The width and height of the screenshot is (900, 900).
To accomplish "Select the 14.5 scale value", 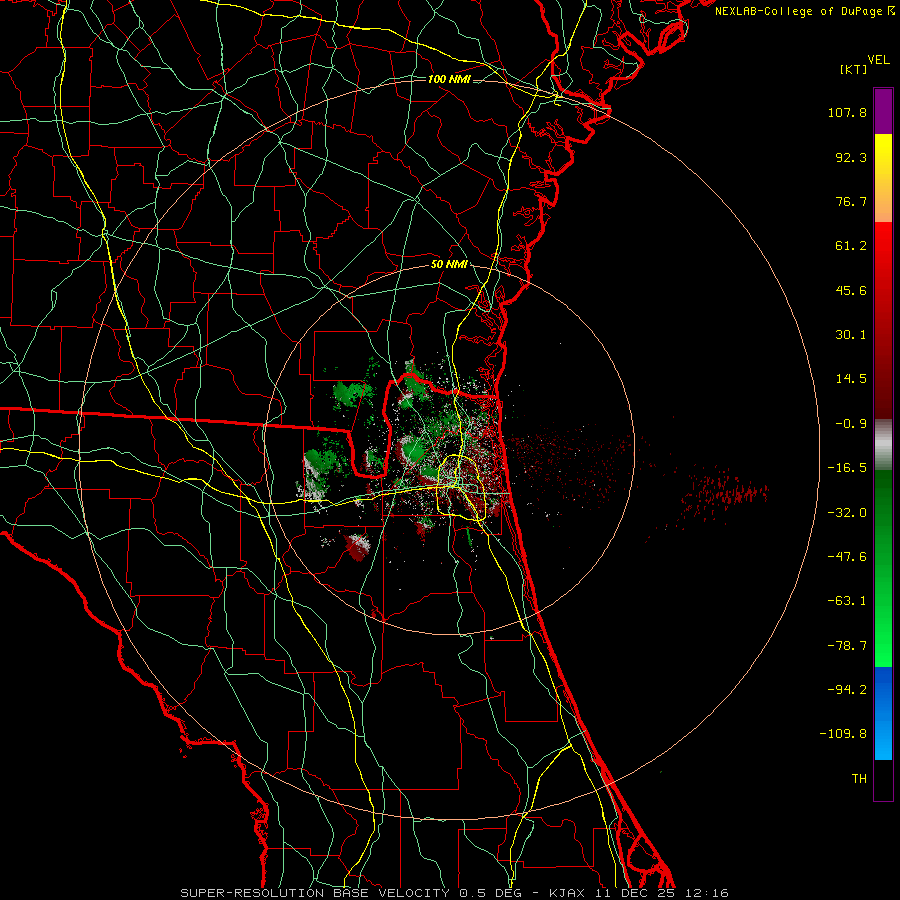I will point(851,379).
